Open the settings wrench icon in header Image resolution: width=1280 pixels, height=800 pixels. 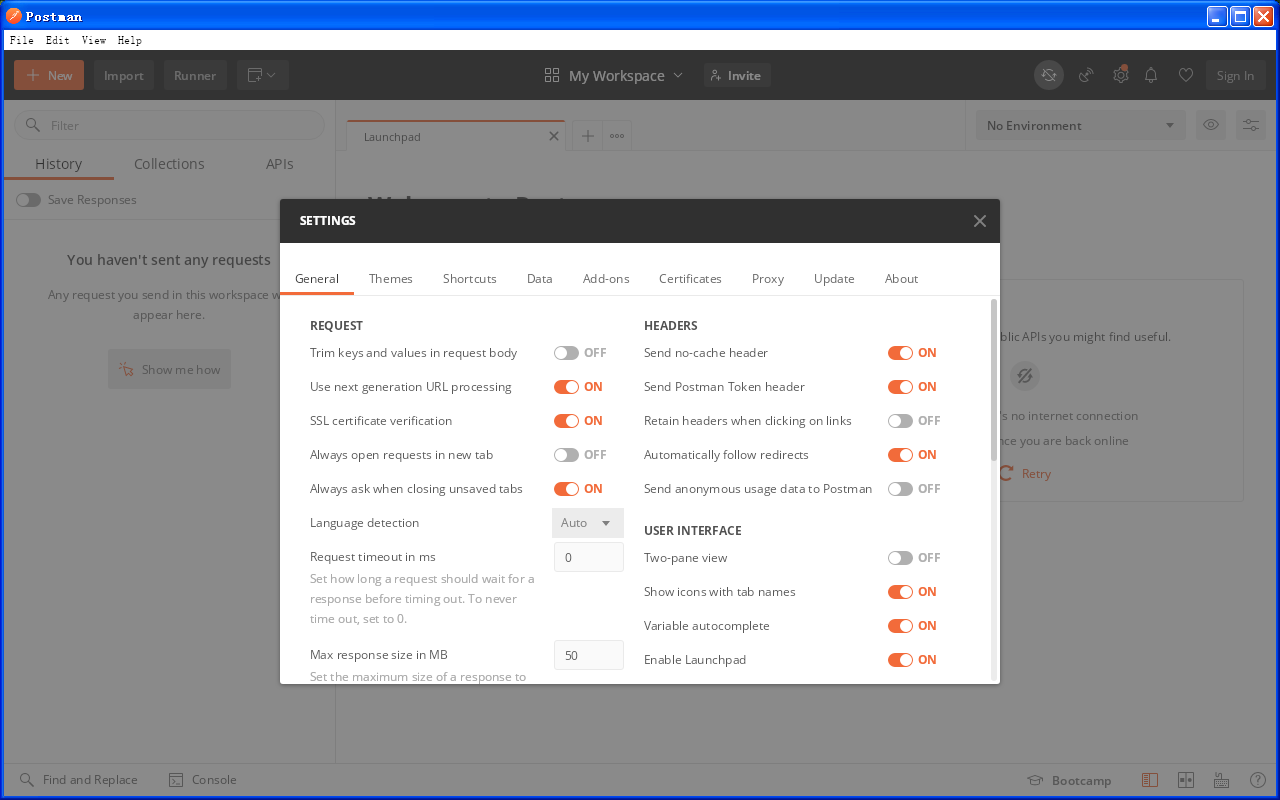tap(1121, 75)
